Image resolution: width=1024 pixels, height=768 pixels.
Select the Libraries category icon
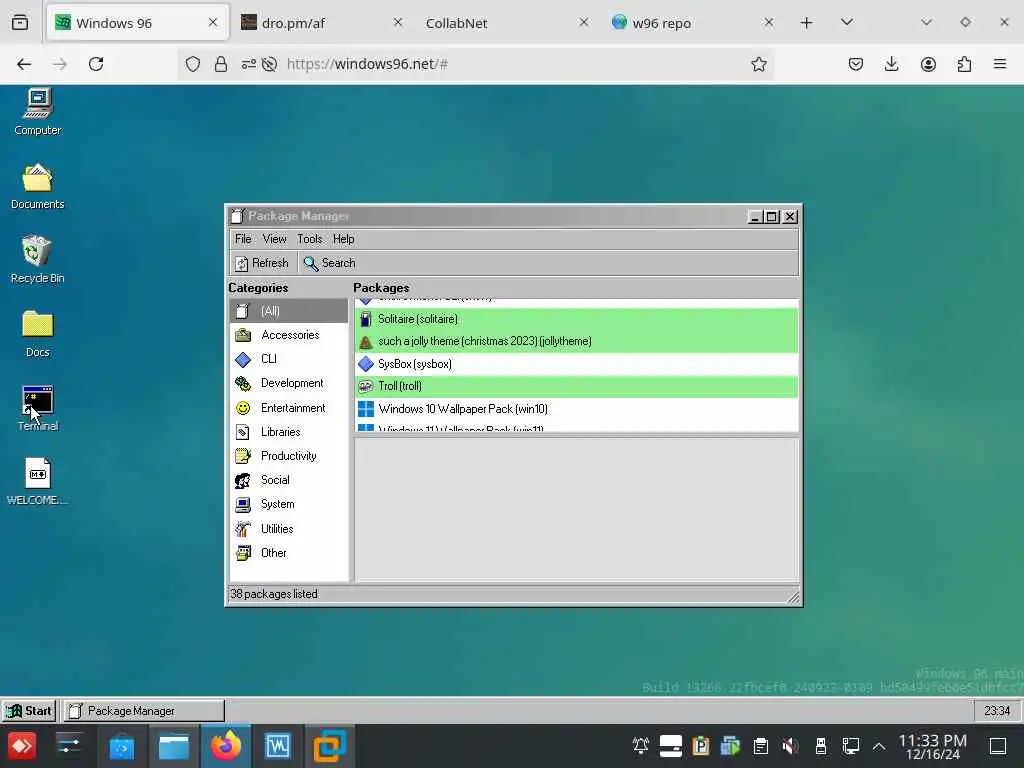point(243,432)
